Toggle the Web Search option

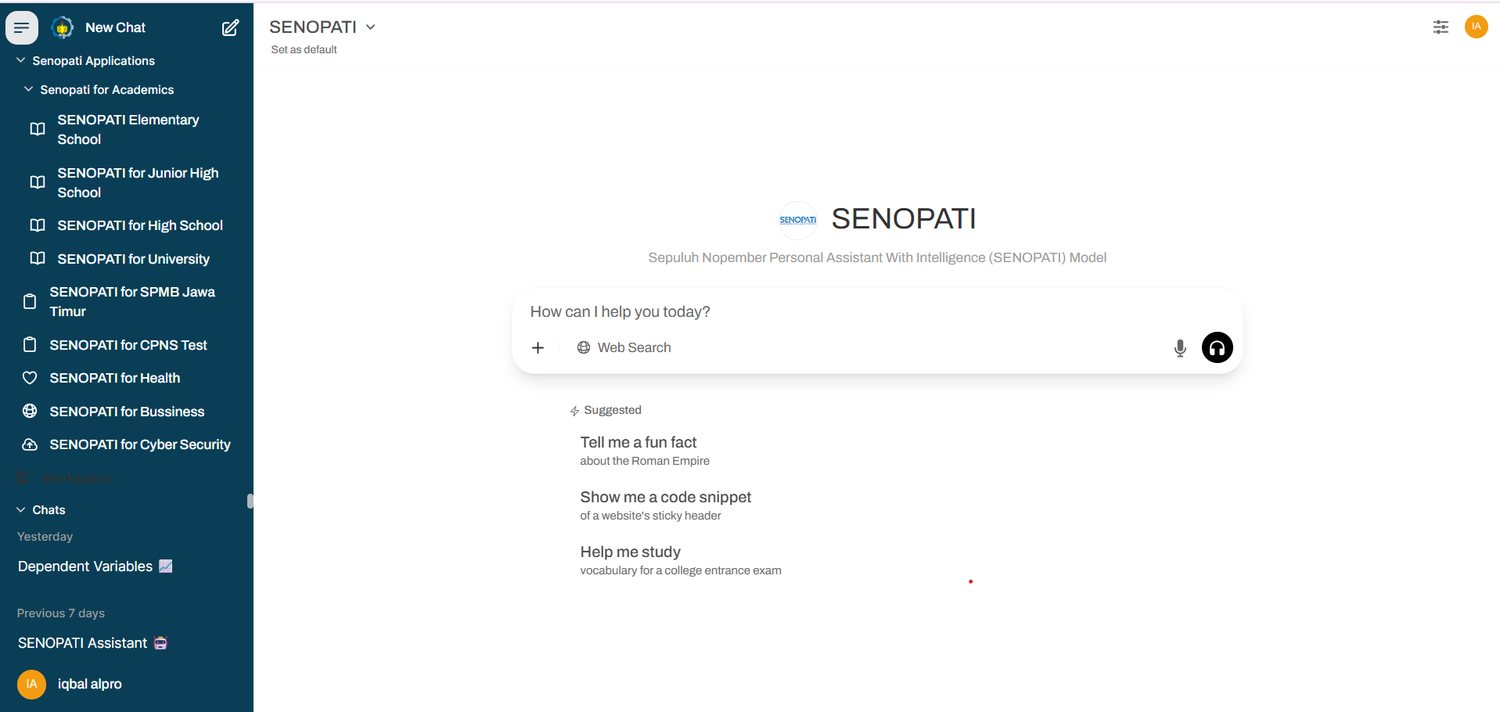point(624,348)
